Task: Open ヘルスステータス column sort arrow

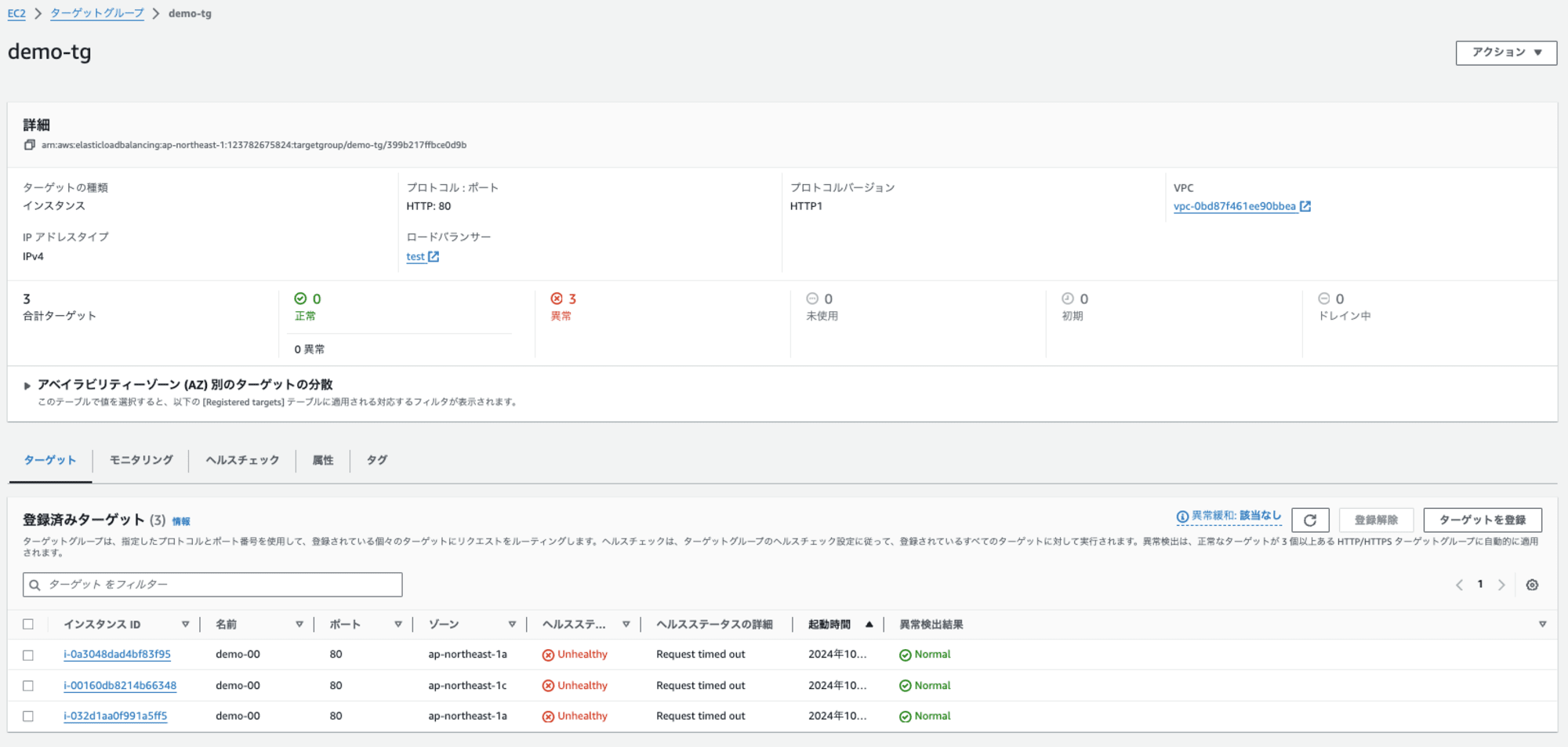Action: [x=626, y=625]
